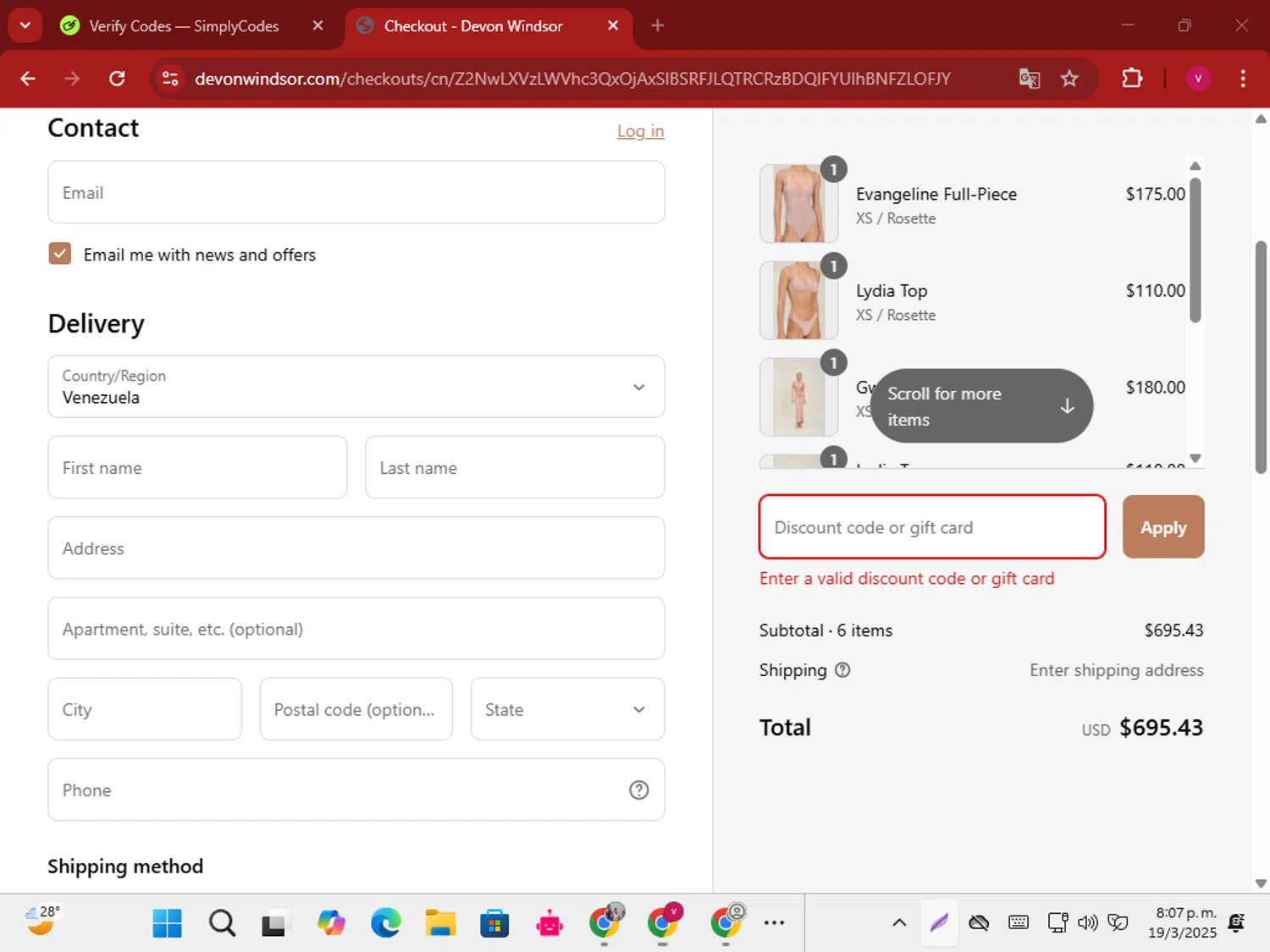Open Task View on taskbar
Image resolution: width=1270 pixels, height=952 pixels.
[274, 923]
